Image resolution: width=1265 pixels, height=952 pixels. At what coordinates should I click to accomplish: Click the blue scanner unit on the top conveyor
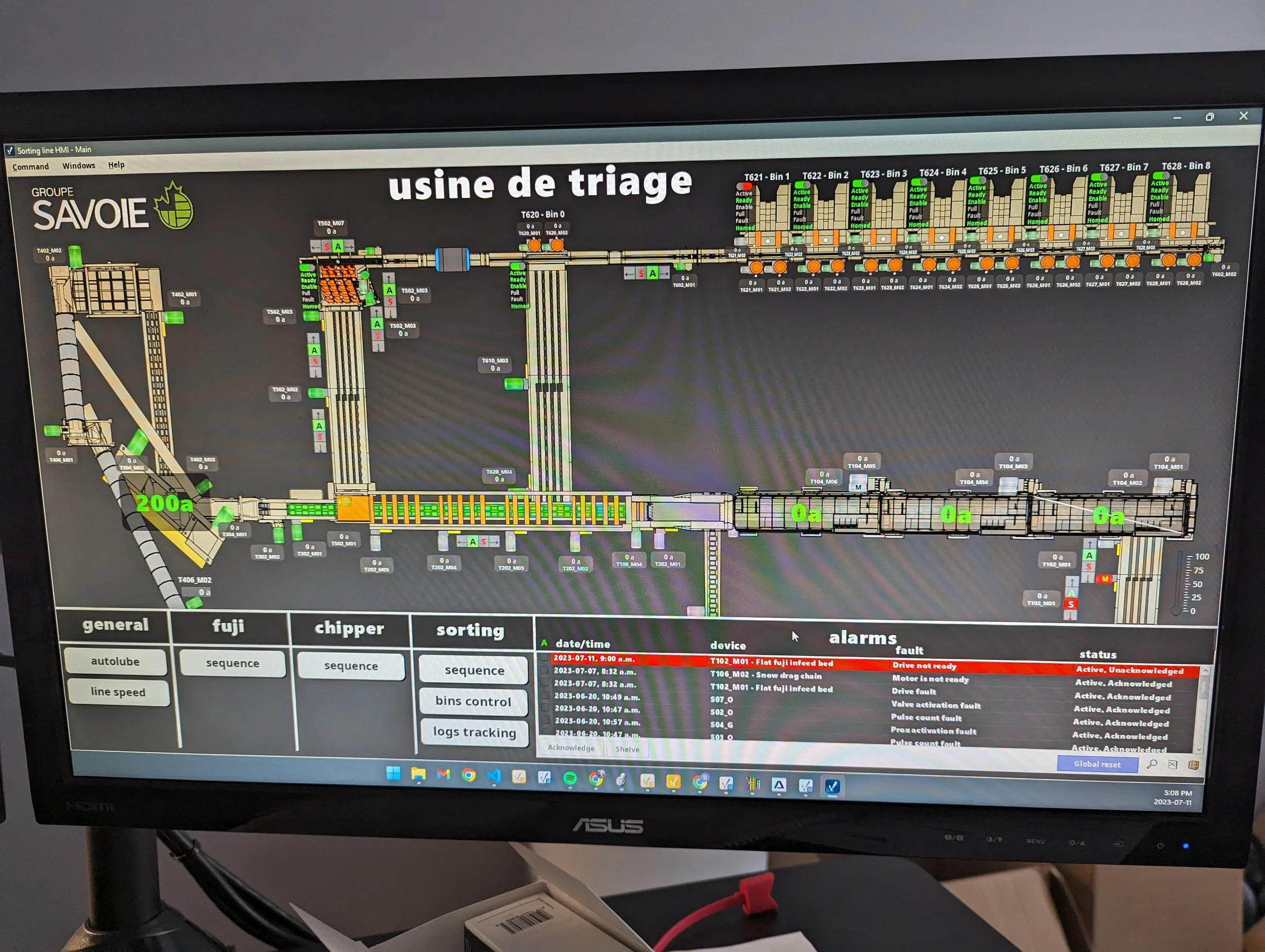452,259
